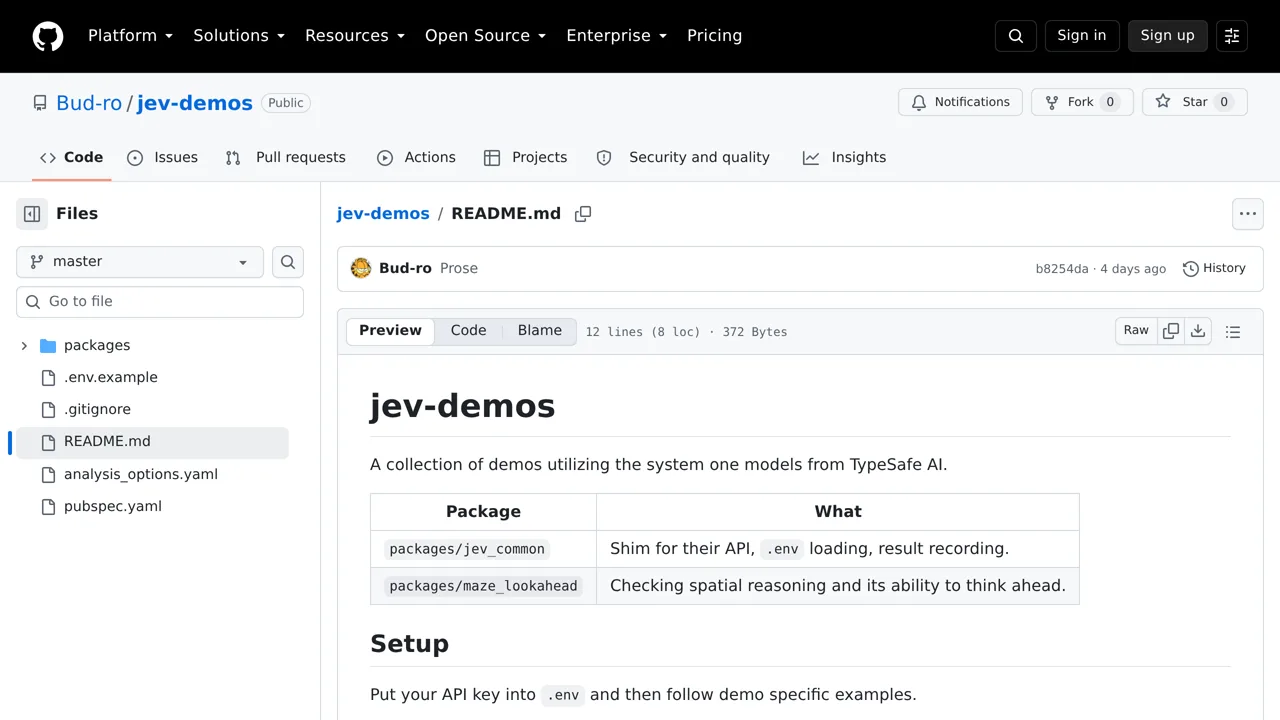Open the Security and quality tab
The height and width of the screenshot is (720, 1280).
coord(683,158)
